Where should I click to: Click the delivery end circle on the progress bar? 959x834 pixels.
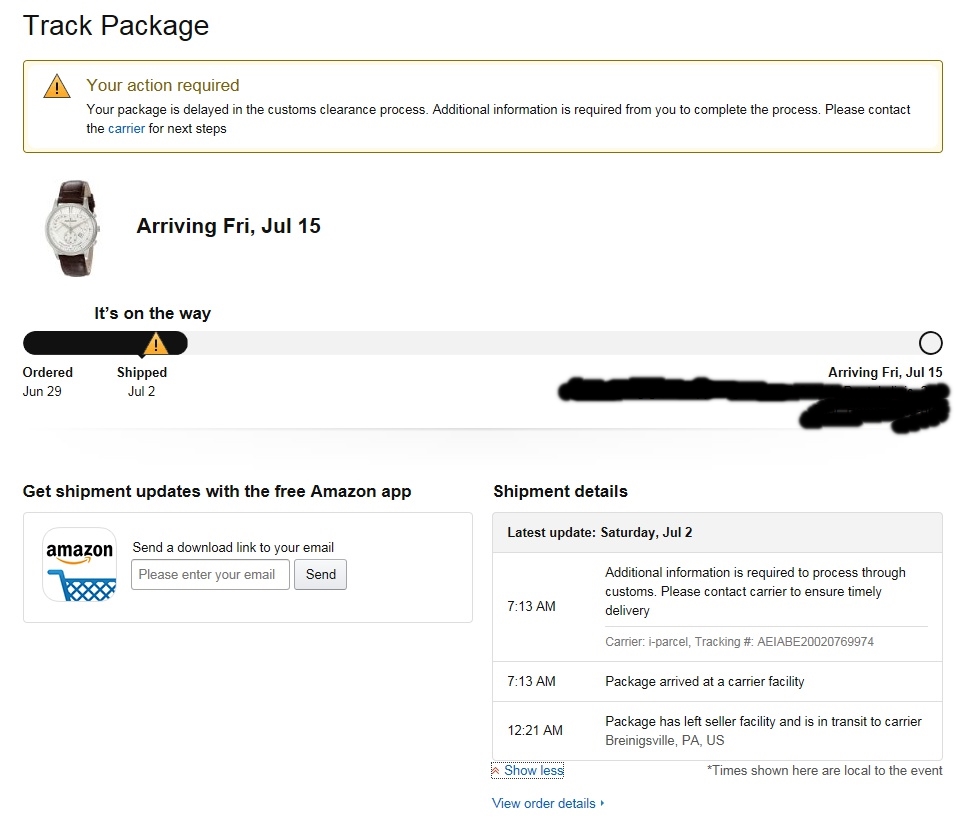(x=930, y=344)
